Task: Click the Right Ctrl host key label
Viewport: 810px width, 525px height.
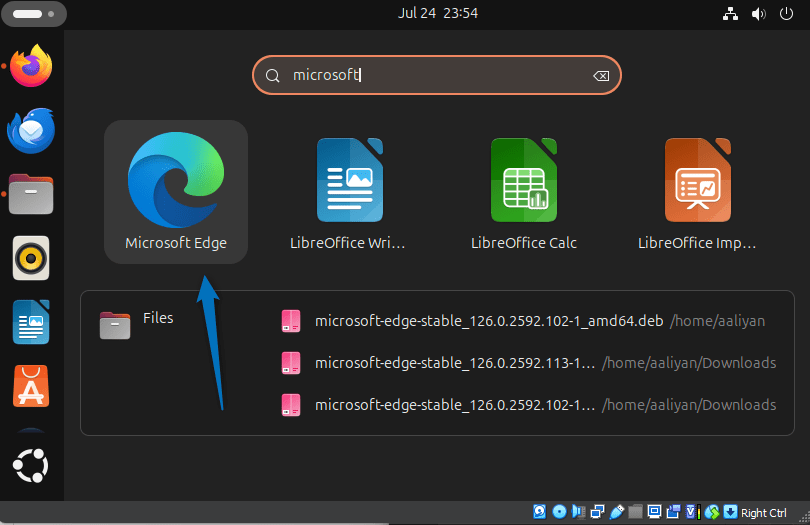Action: [764, 513]
